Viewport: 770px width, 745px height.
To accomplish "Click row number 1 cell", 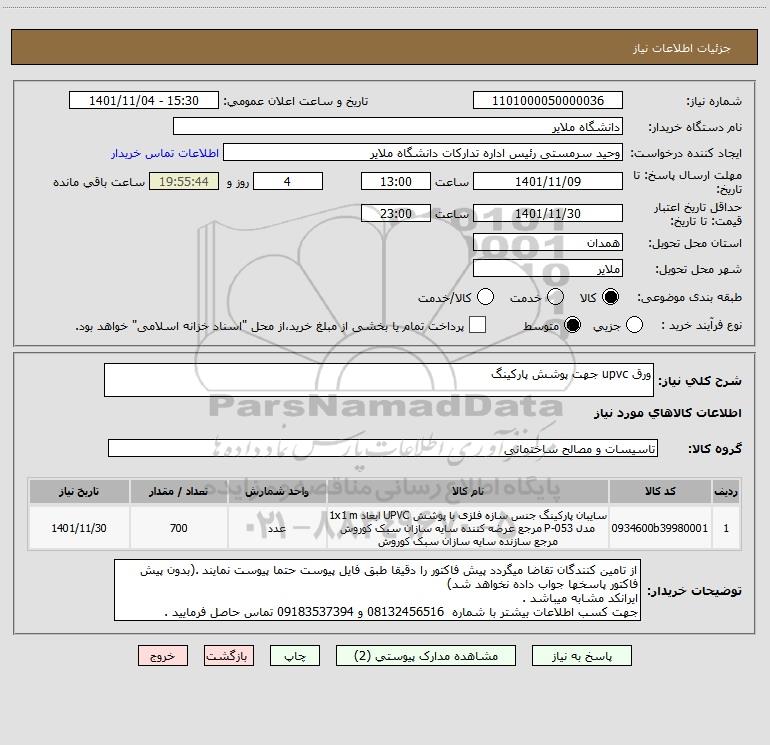I will pos(726,528).
